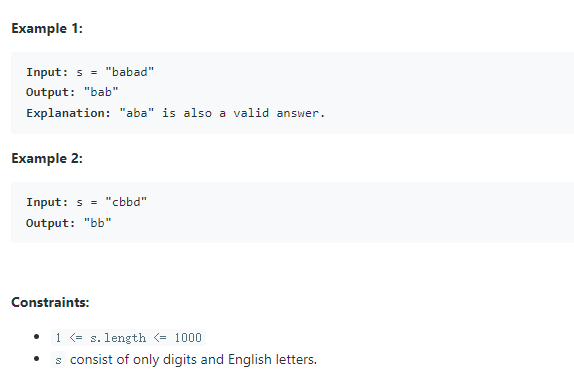Click the bold 'Output:' label in Example 1
The height and width of the screenshot is (382, 574).
click(x=51, y=92)
